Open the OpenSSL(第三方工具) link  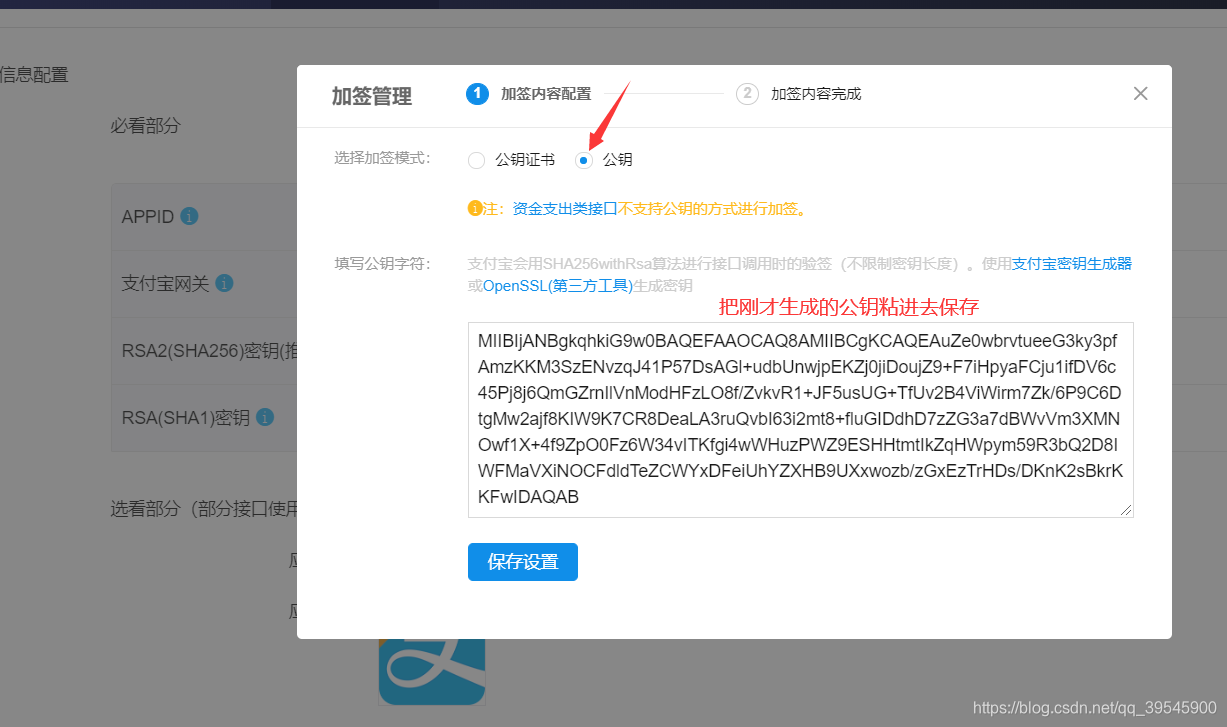(558, 286)
